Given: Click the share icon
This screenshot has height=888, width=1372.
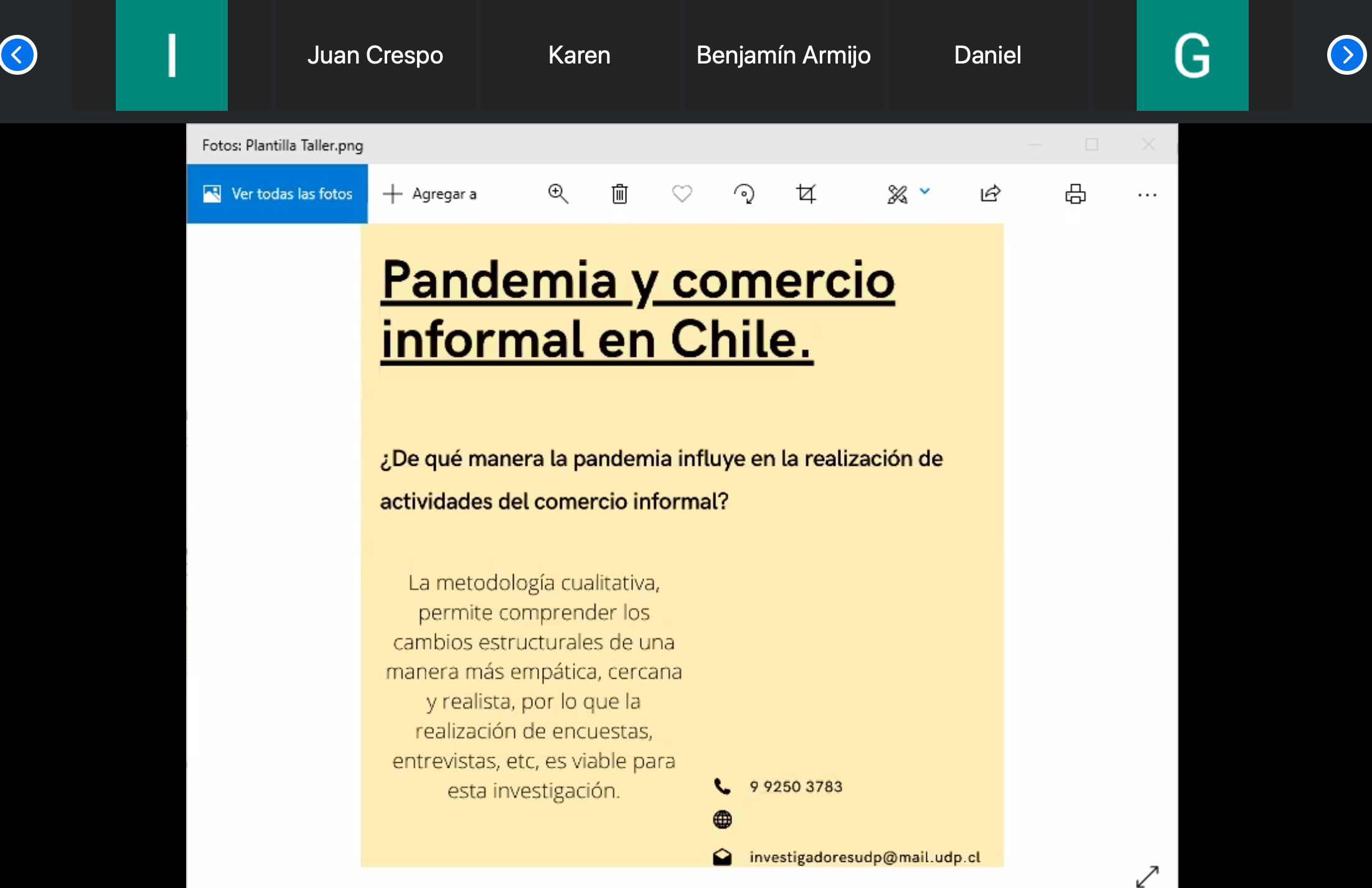Looking at the screenshot, I should (990, 194).
